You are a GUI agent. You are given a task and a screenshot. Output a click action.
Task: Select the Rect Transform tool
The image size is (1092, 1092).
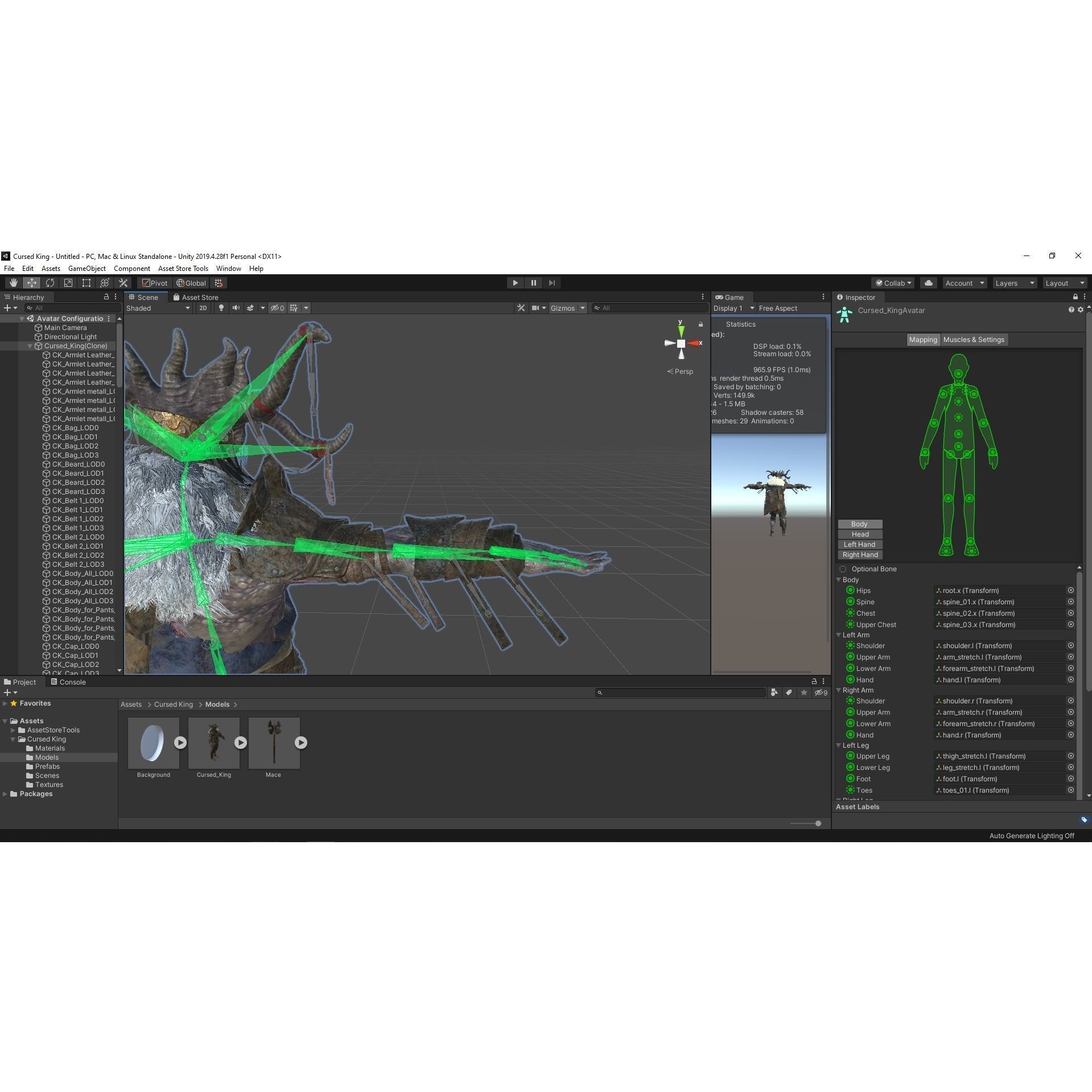tap(86, 283)
